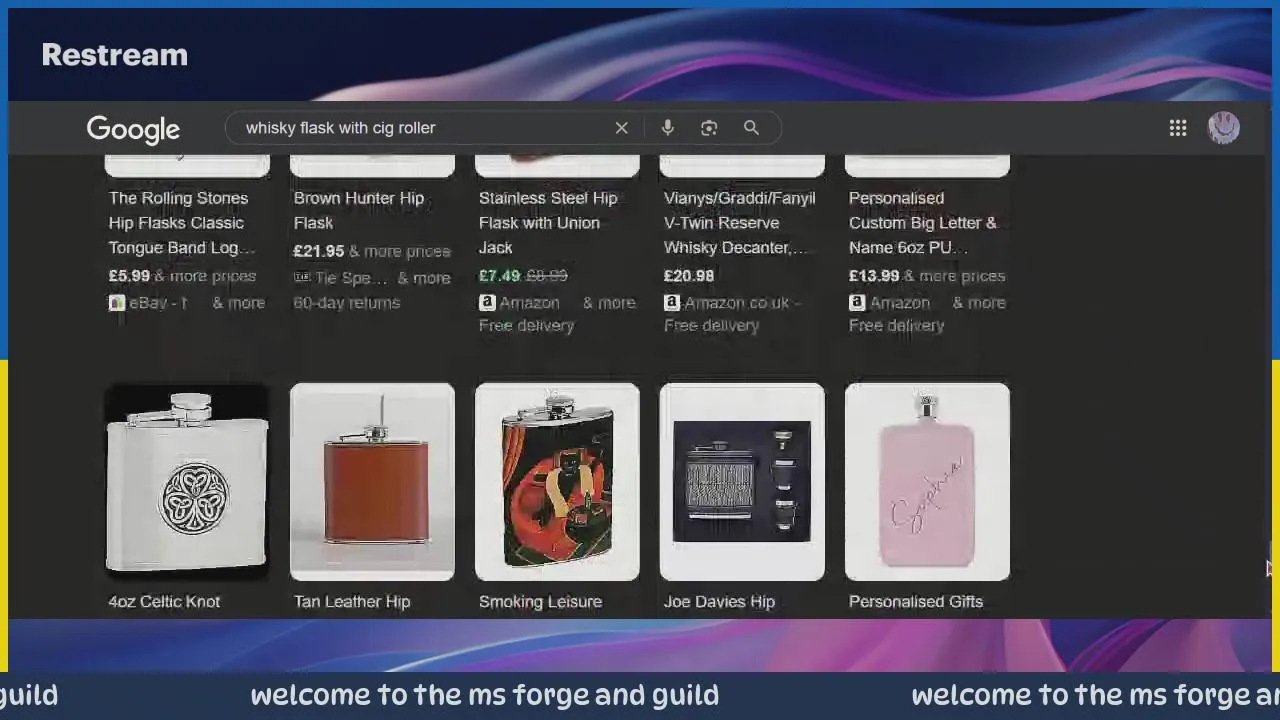
Task: Click the Google logo
Action: click(x=133, y=129)
